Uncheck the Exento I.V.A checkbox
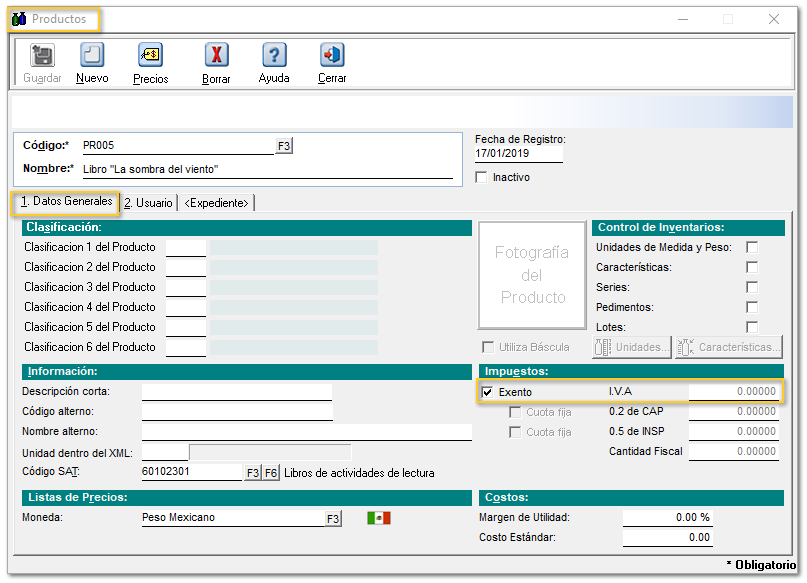Screen dimensions: 807x583 coord(487,392)
